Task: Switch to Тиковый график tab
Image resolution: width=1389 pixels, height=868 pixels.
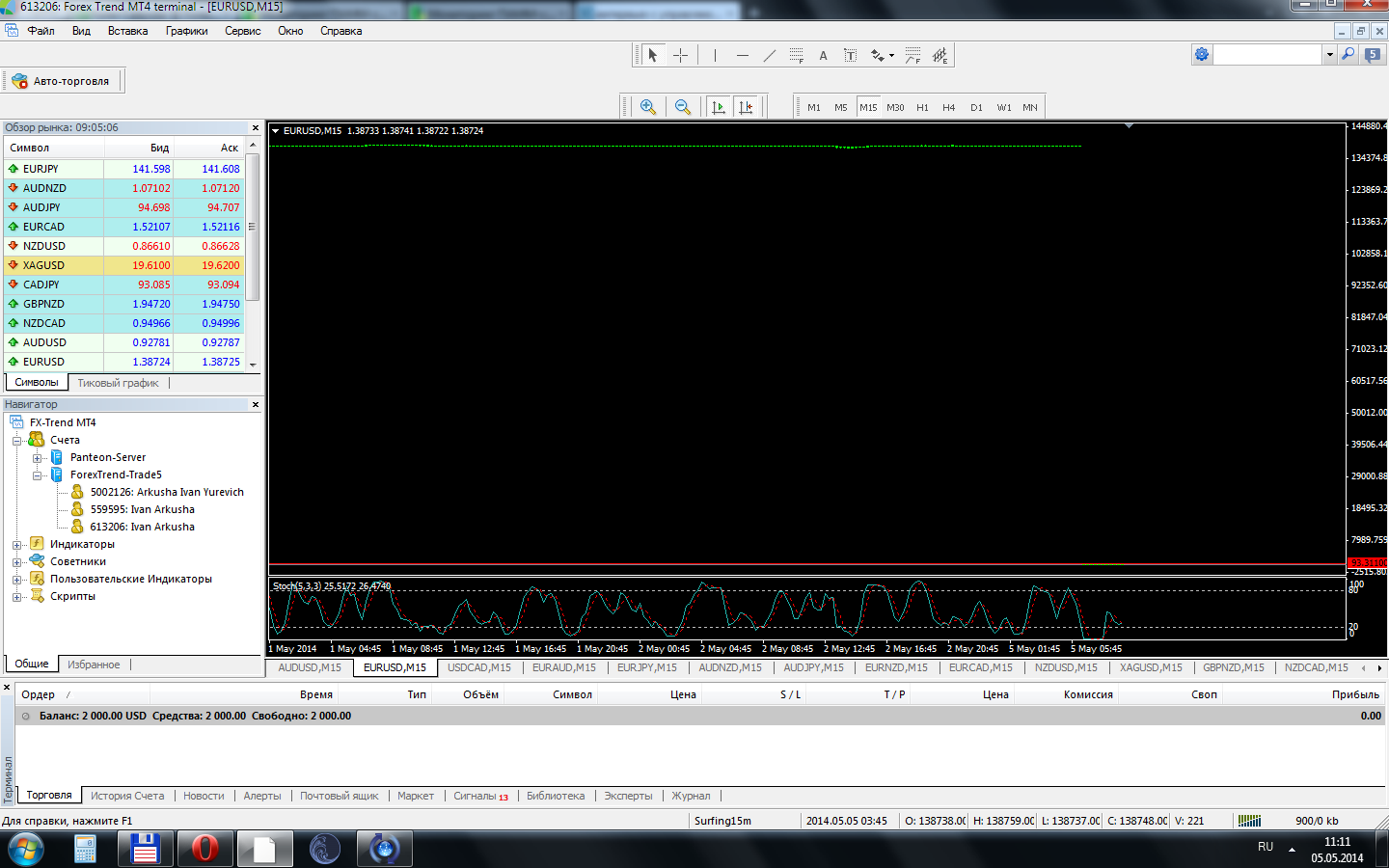Action: point(118,383)
